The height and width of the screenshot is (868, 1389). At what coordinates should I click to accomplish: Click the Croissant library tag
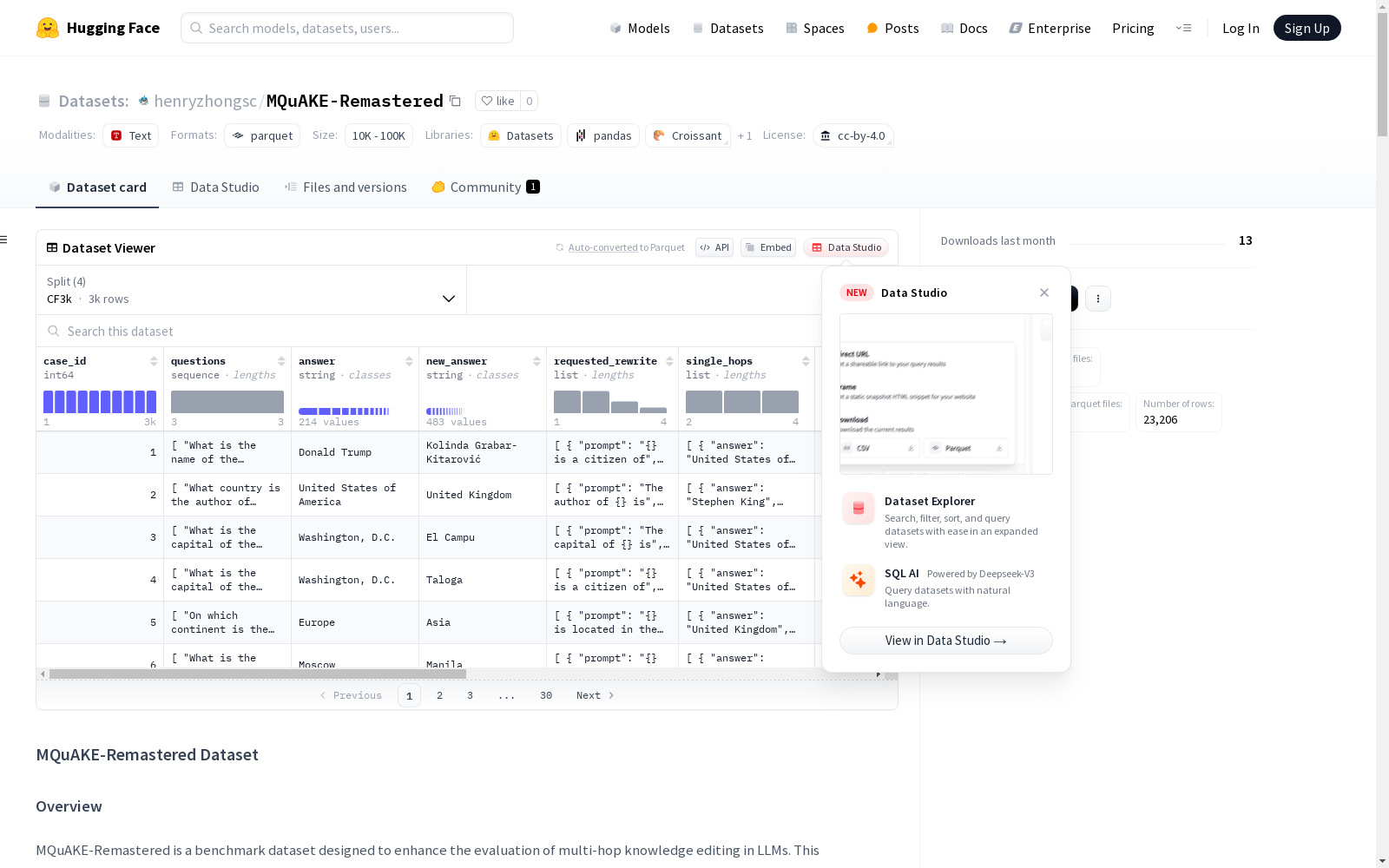(688, 135)
